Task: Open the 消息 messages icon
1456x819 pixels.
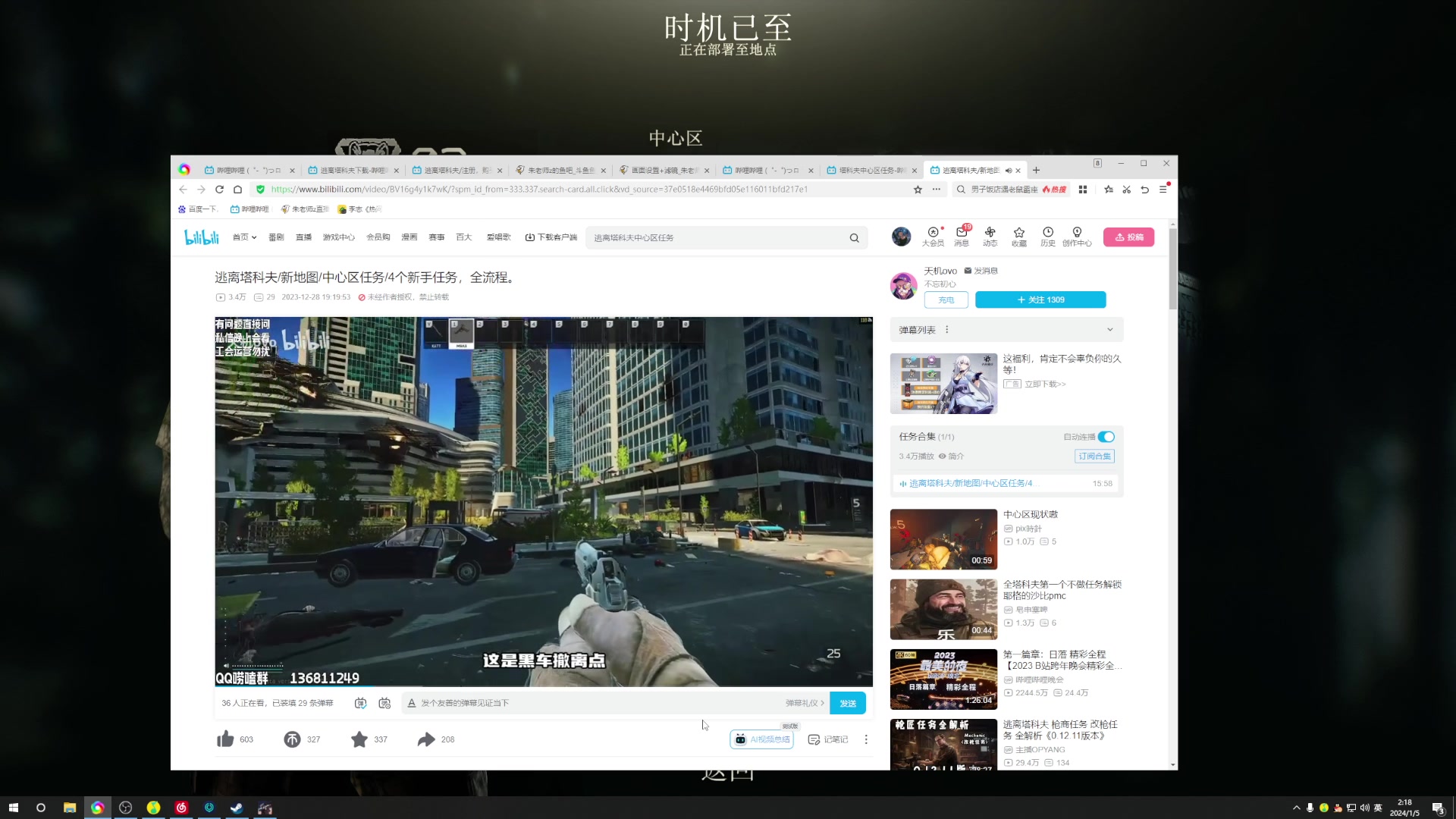Action: tap(962, 237)
